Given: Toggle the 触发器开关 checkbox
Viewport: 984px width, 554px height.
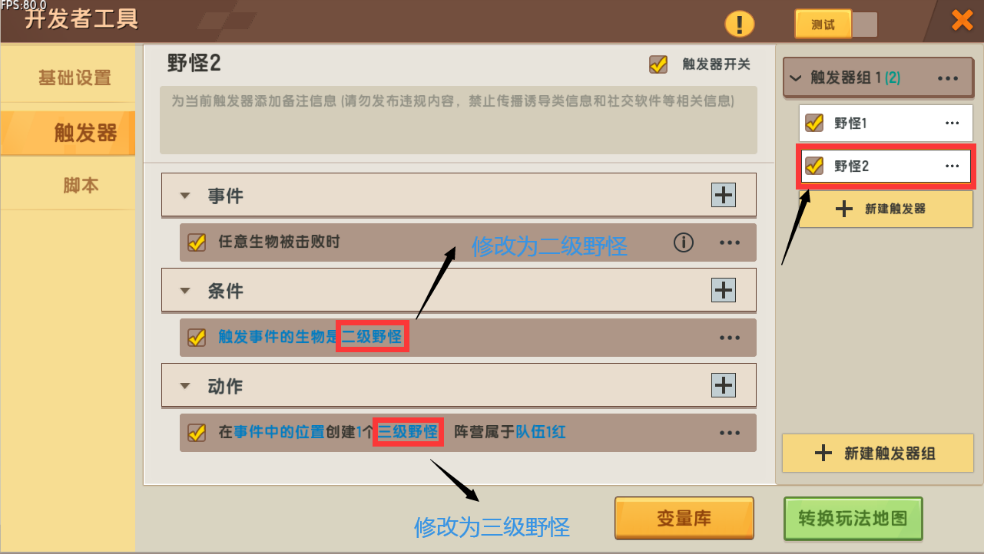Looking at the screenshot, I should point(658,64).
